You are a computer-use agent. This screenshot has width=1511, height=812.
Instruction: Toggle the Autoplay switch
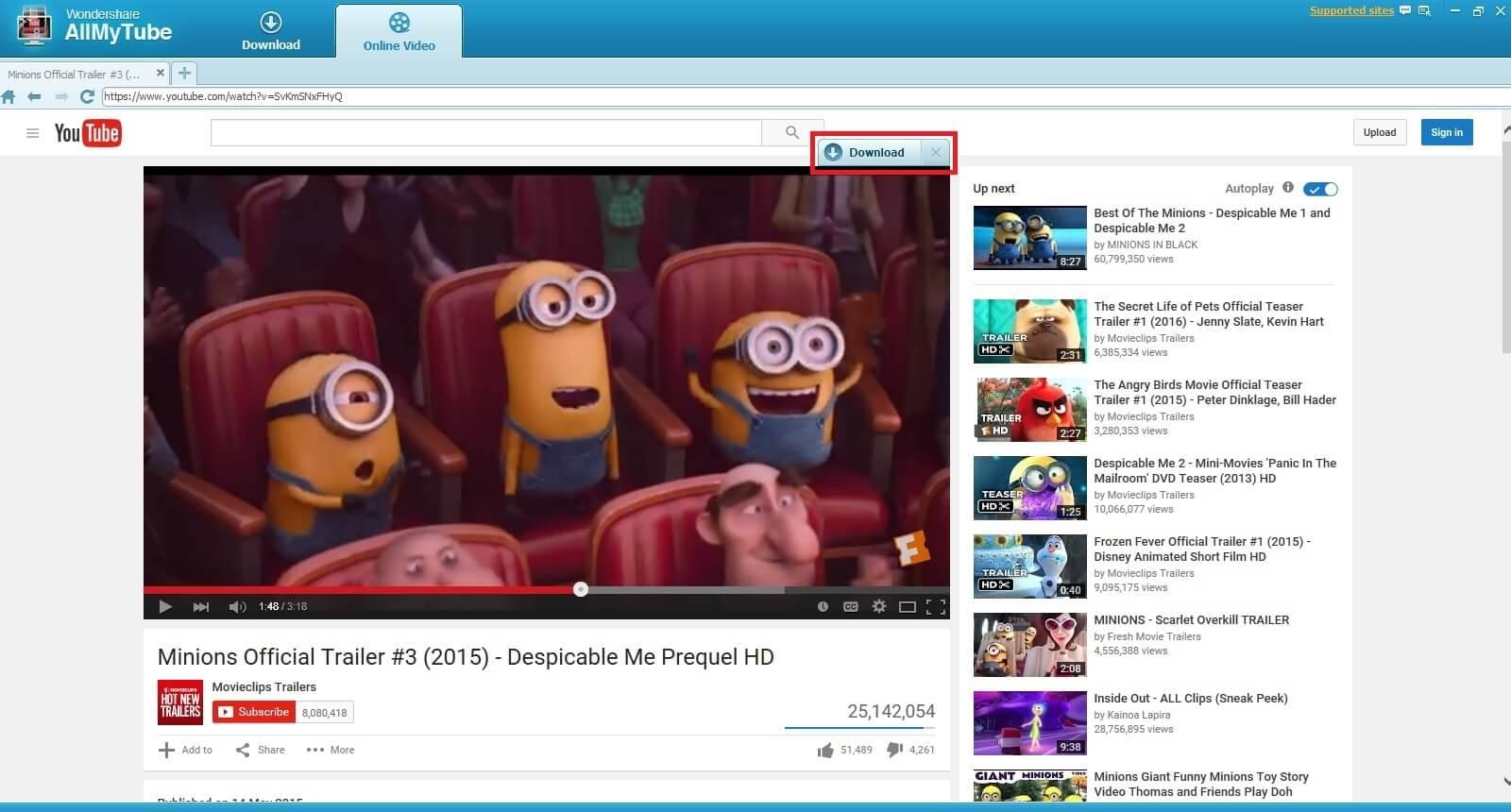pyautogui.click(x=1320, y=189)
